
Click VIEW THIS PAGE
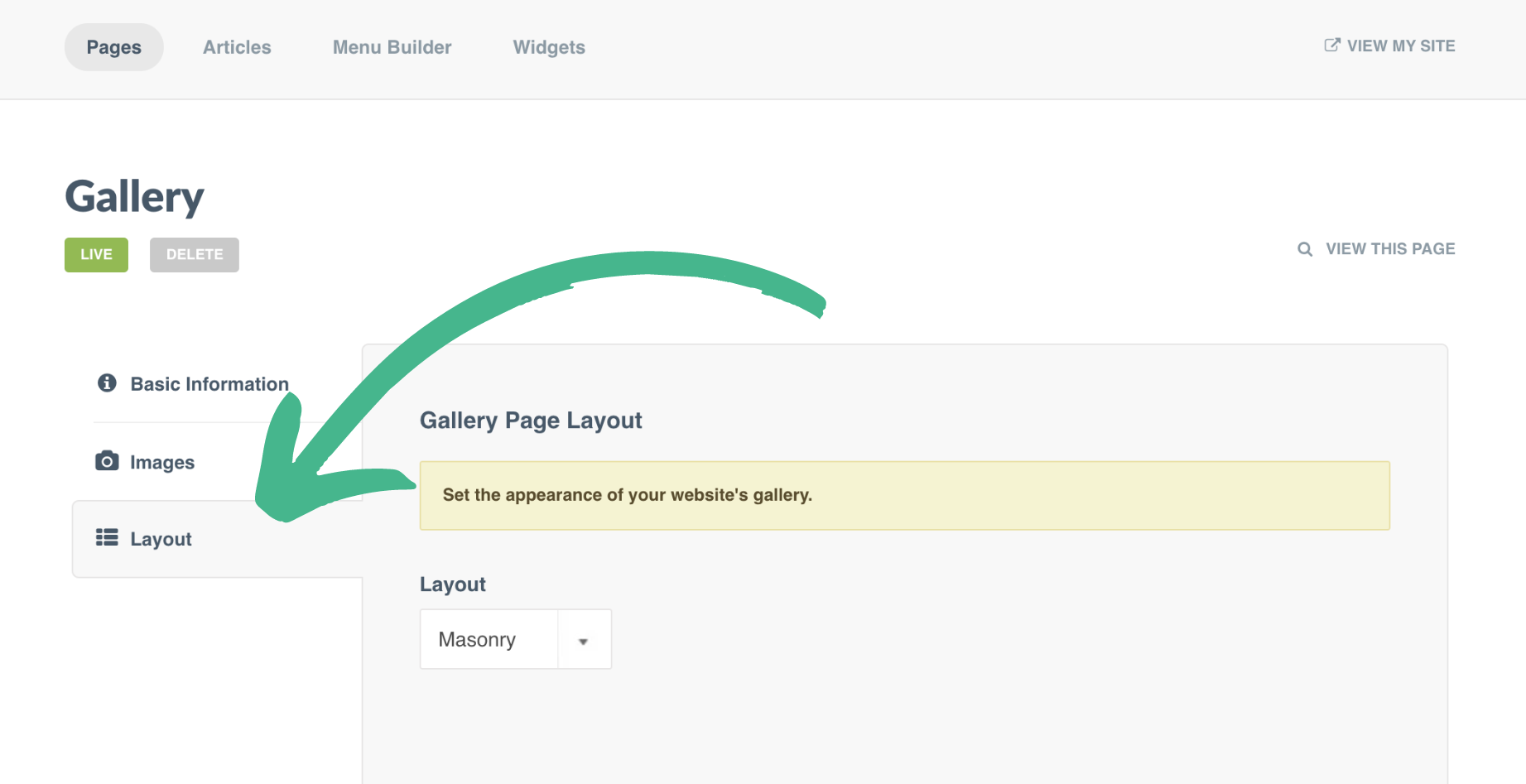pos(1390,248)
